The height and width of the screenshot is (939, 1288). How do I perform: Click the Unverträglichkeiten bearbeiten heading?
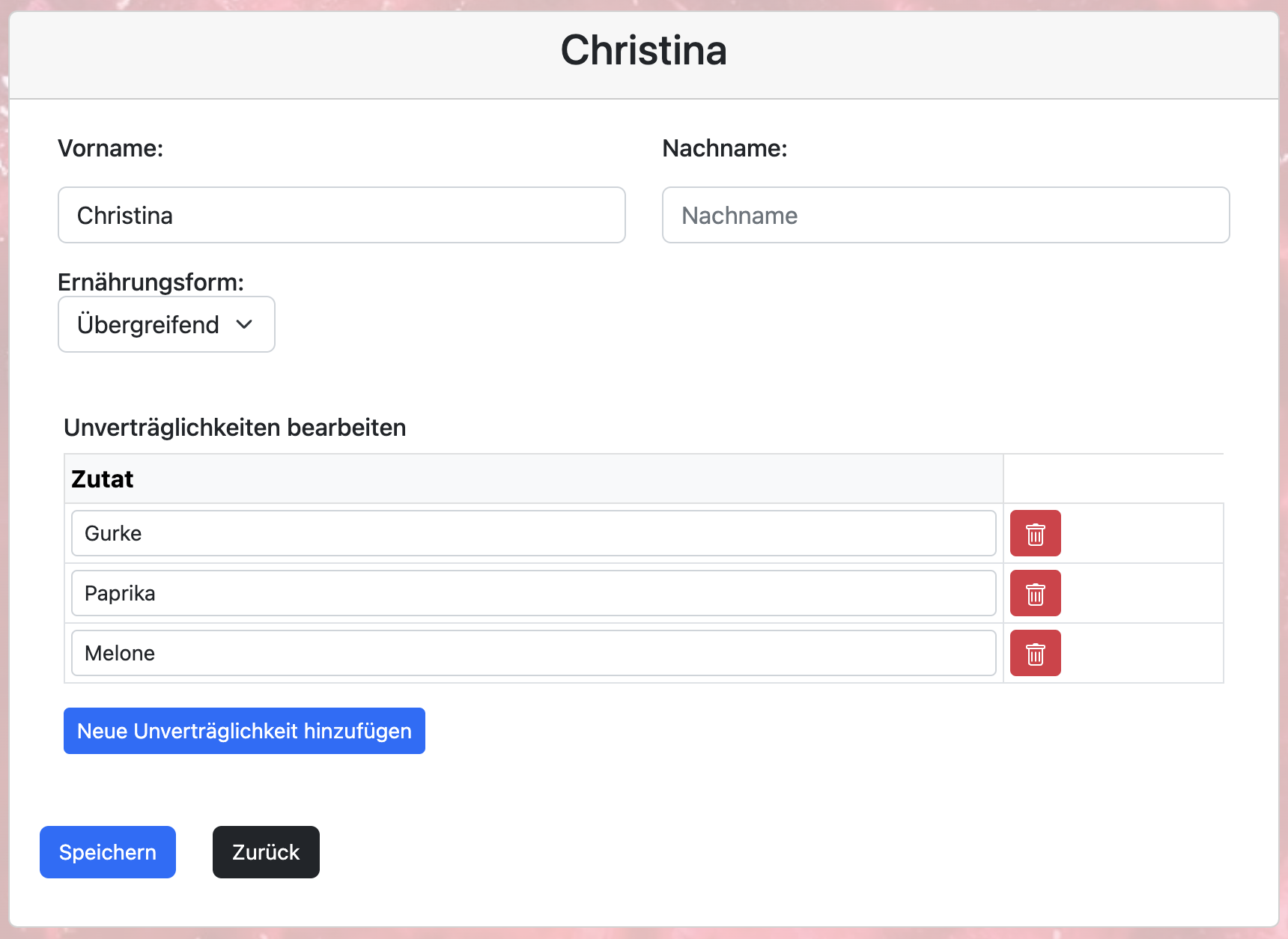tap(235, 428)
